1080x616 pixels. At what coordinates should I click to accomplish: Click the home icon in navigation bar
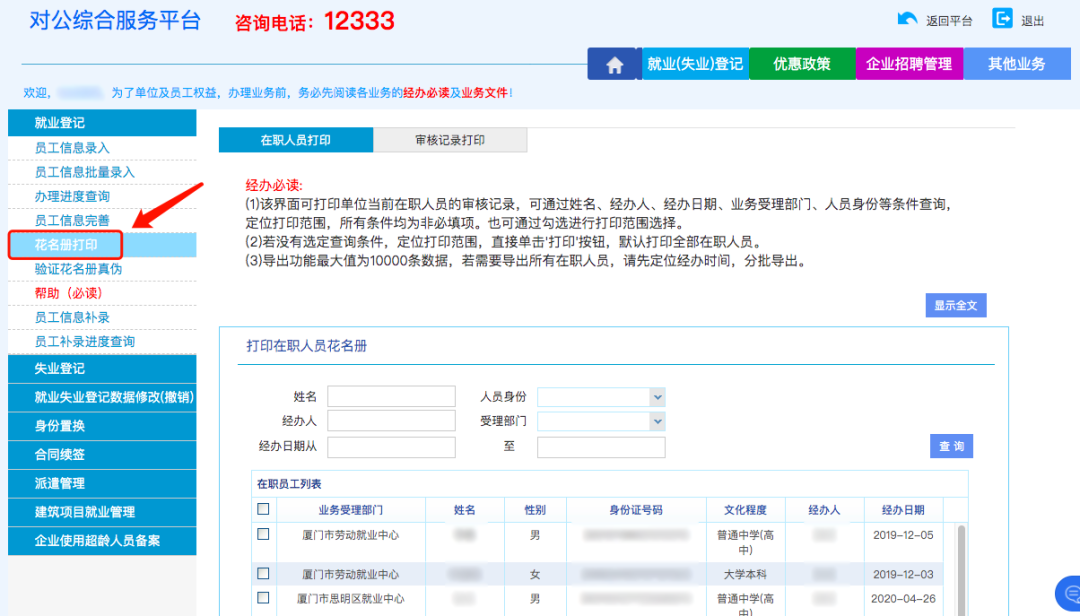614,64
